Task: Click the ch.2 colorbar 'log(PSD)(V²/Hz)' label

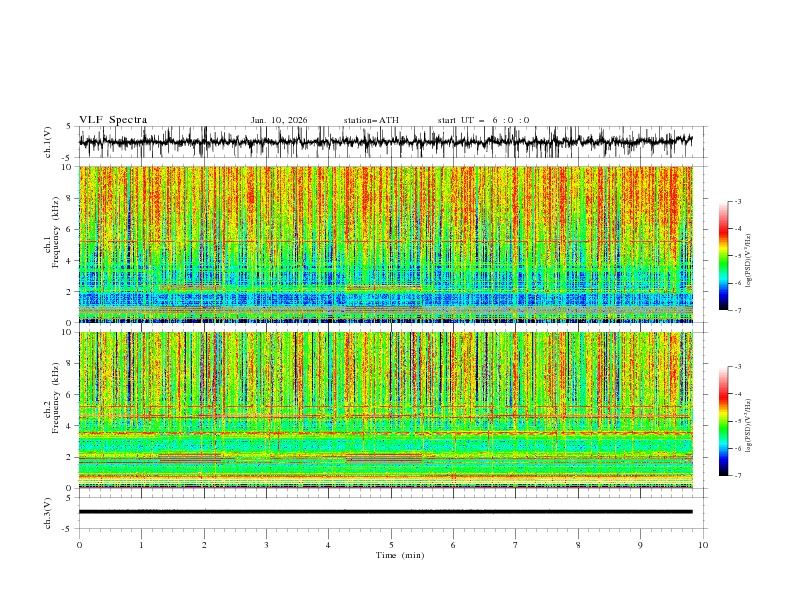Action: 749,426
